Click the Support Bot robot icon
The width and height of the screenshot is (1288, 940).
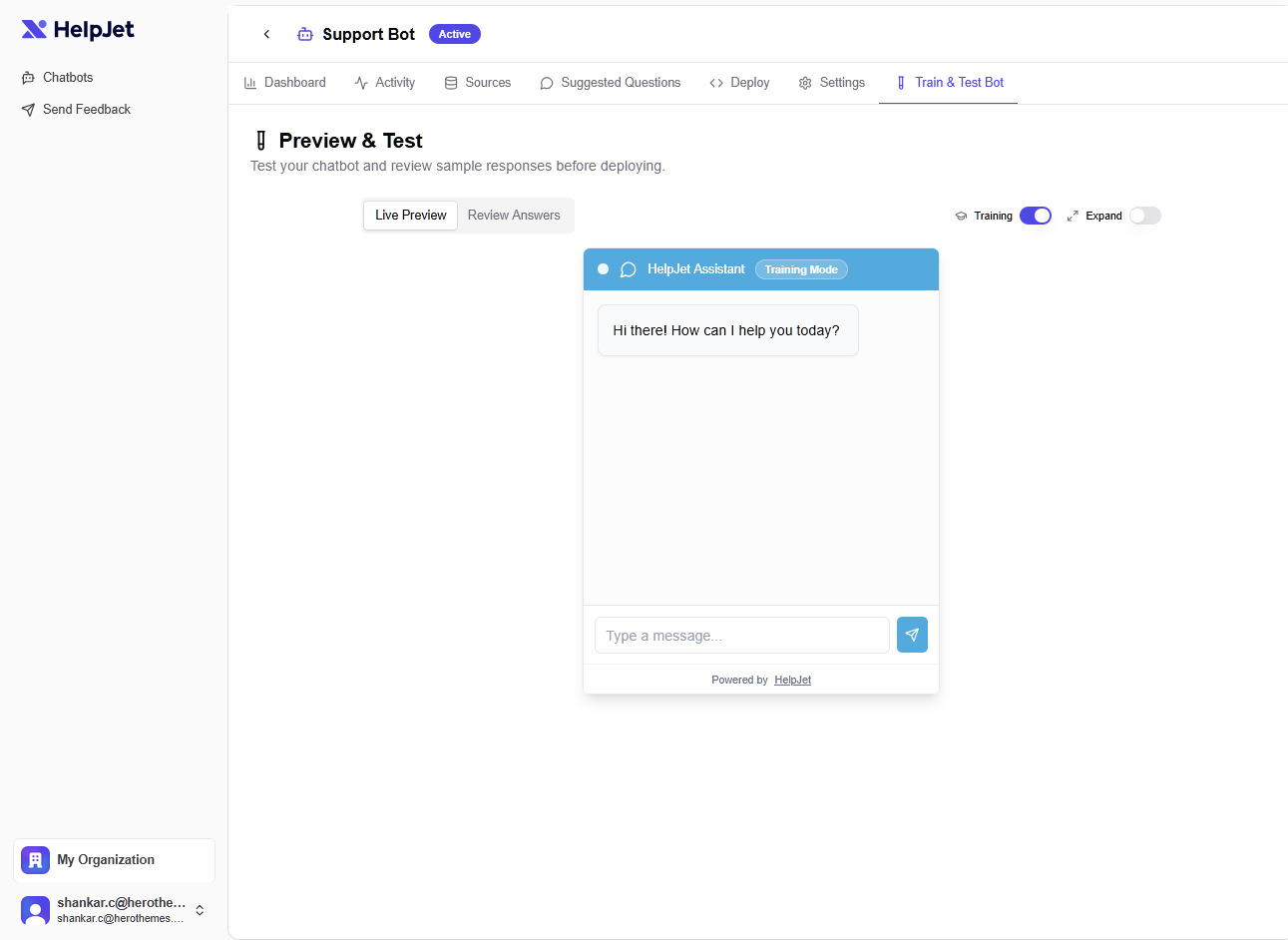[305, 34]
